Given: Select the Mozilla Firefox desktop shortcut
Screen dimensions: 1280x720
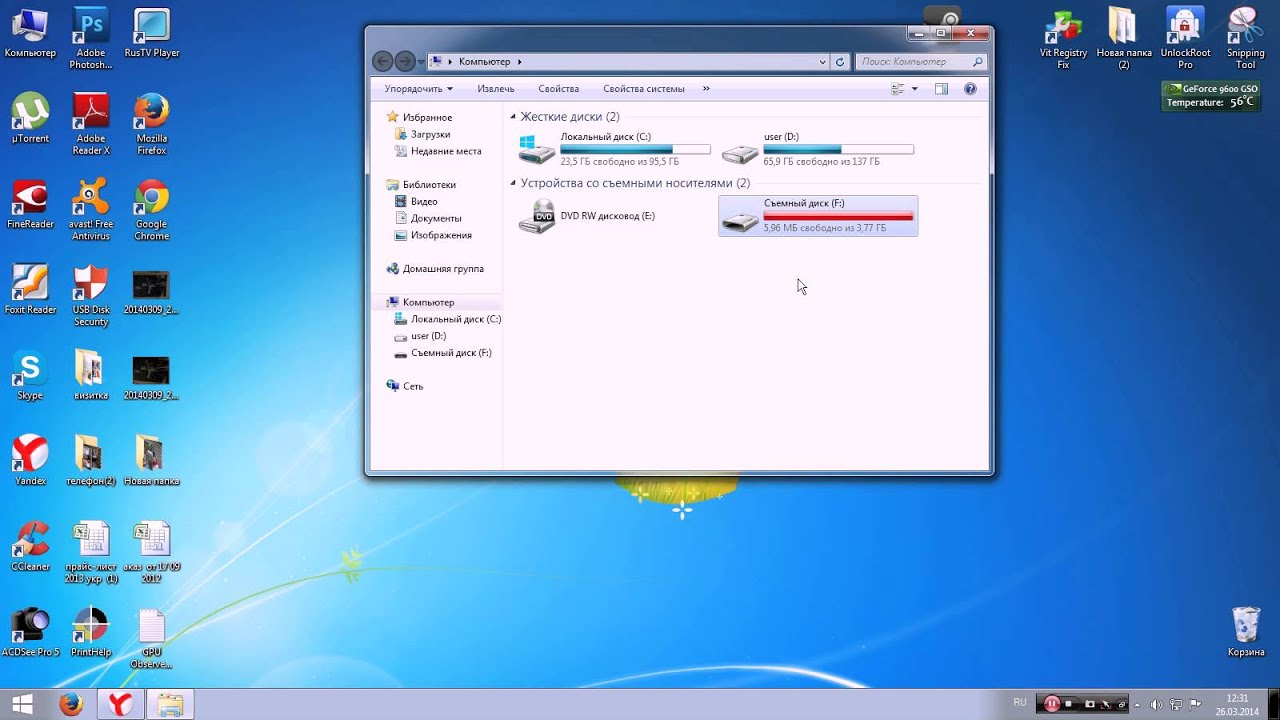Looking at the screenshot, I should [152, 125].
